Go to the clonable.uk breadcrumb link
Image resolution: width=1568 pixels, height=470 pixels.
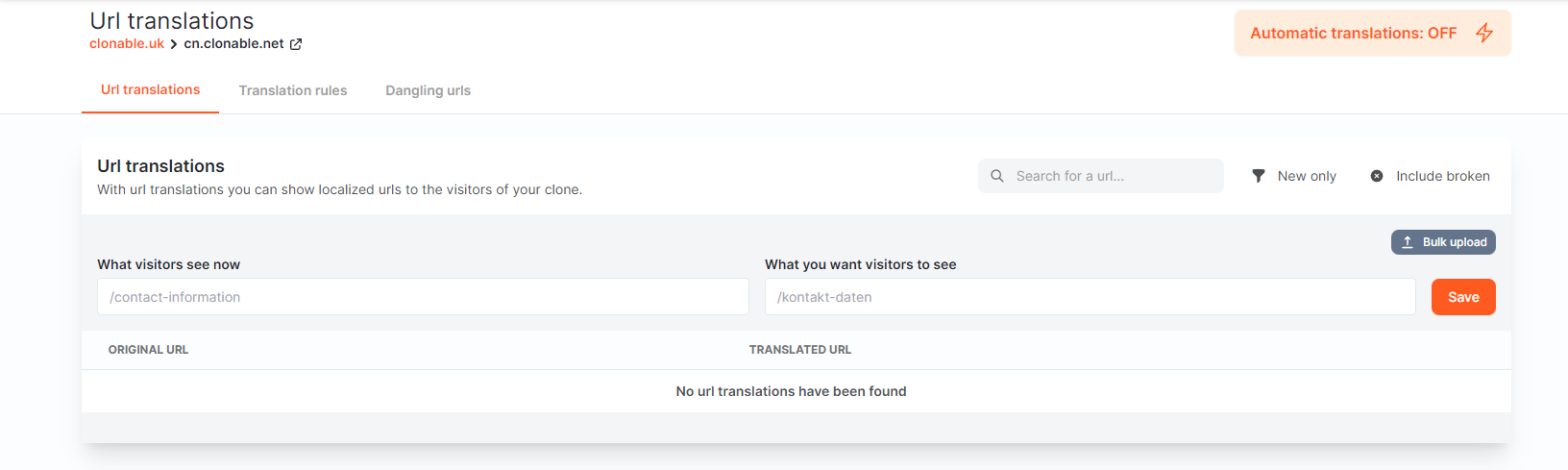click(127, 44)
